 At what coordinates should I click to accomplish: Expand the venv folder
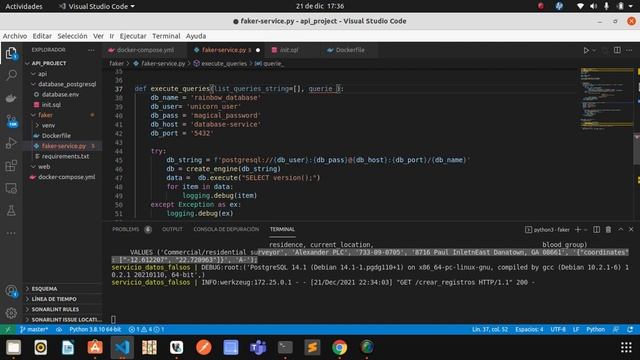click(x=48, y=125)
